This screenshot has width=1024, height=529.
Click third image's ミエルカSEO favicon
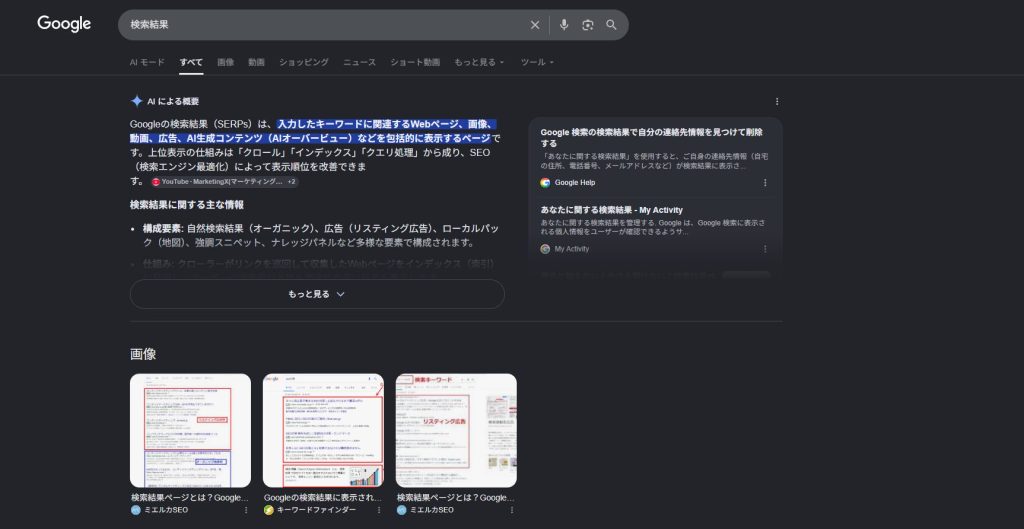pyautogui.click(x=402, y=509)
